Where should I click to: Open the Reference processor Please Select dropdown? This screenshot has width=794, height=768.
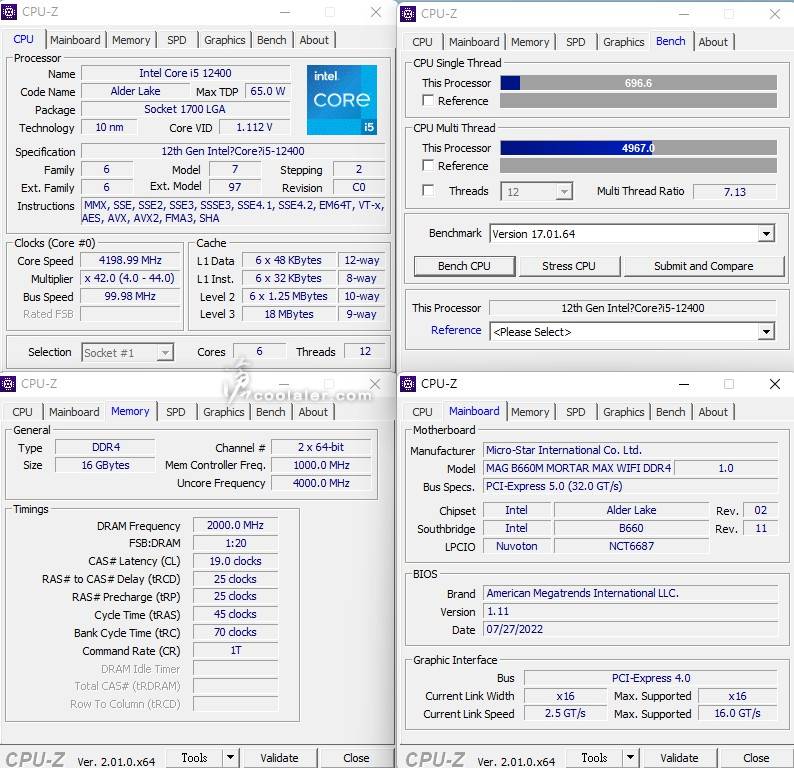click(x=766, y=332)
